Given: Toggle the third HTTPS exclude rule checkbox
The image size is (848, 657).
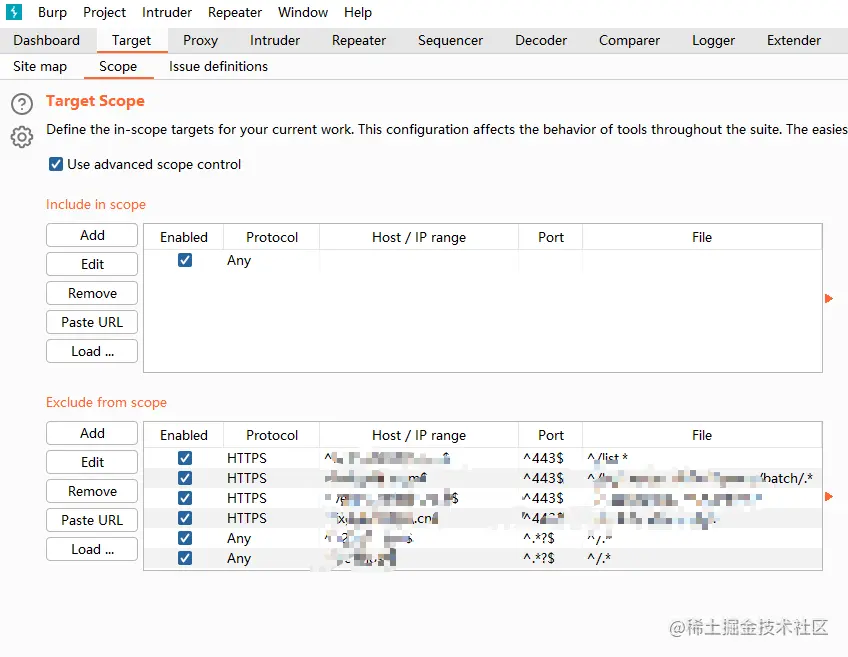Looking at the screenshot, I should coord(184,498).
